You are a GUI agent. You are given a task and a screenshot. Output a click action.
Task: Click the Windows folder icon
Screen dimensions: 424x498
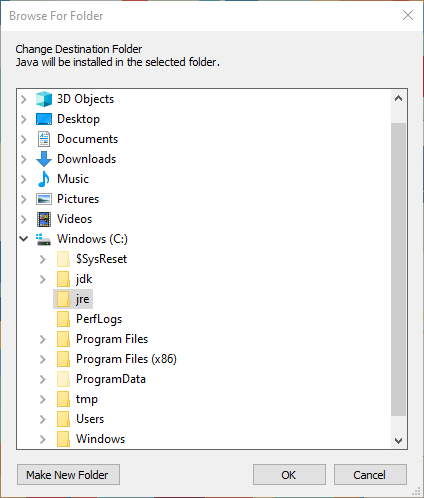coord(63,439)
